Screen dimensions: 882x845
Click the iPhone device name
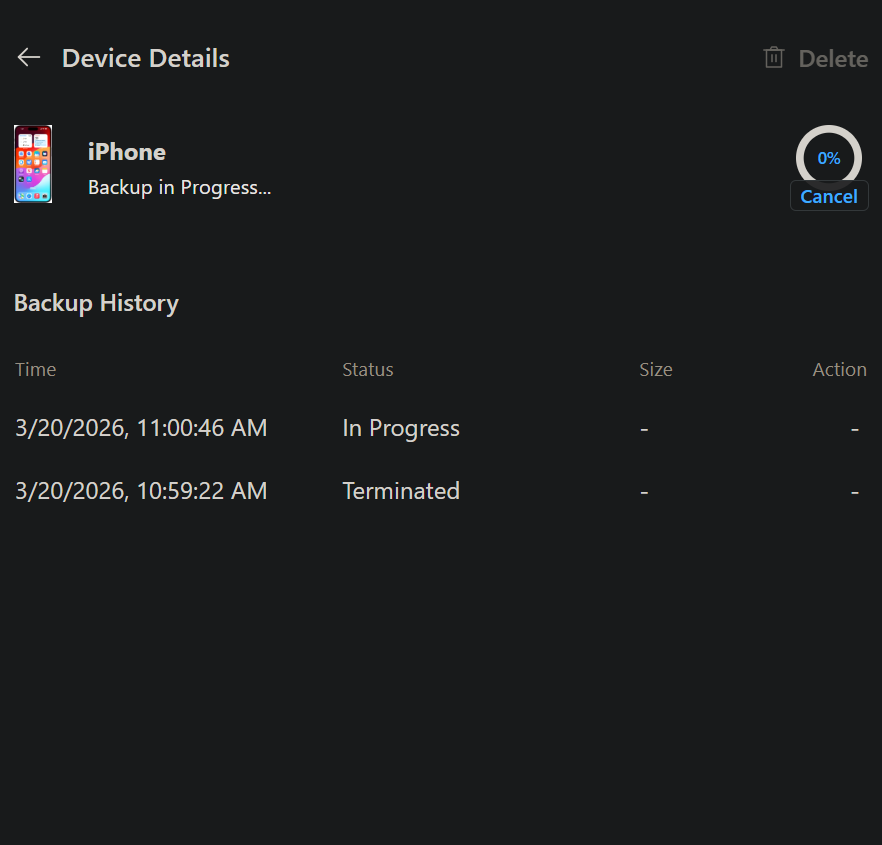click(x=127, y=152)
